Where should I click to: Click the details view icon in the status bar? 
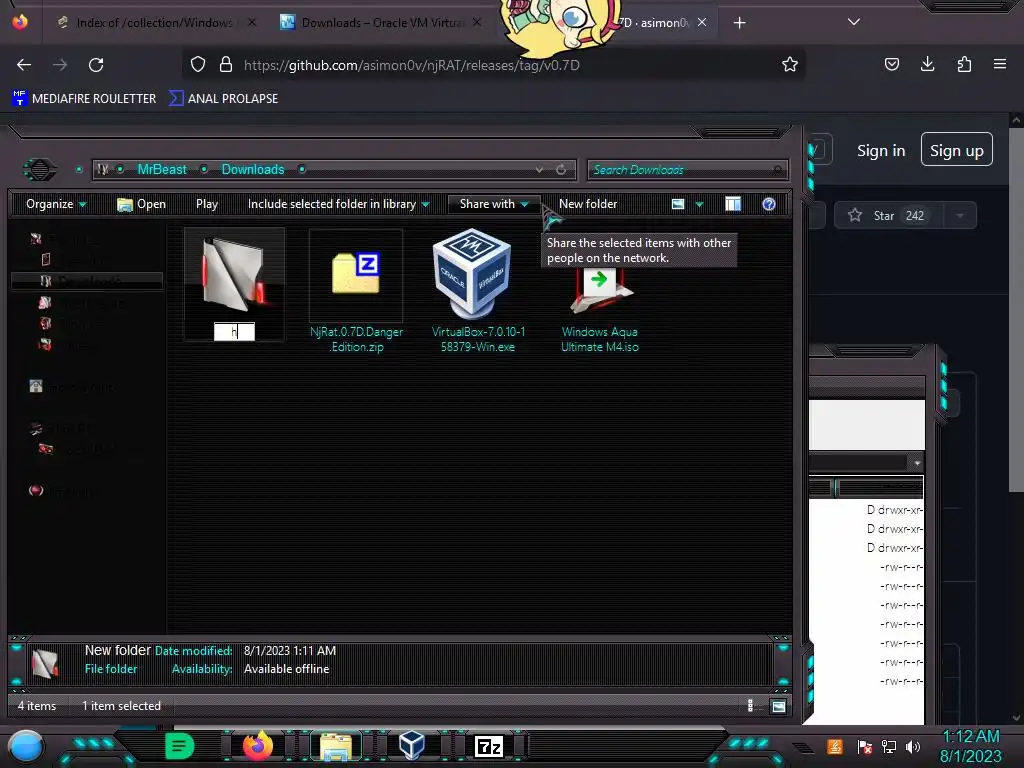pyautogui.click(x=750, y=705)
